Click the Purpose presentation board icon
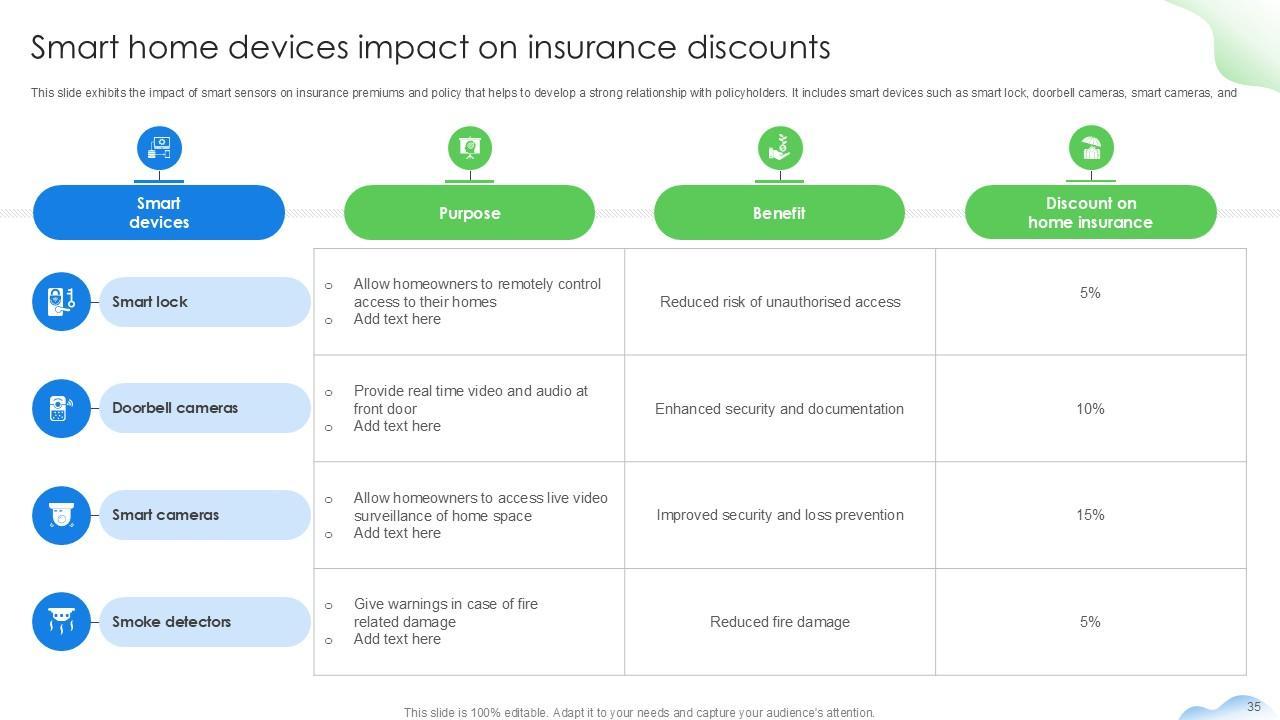The image size is (1280, 720). (x=469, y=148)
